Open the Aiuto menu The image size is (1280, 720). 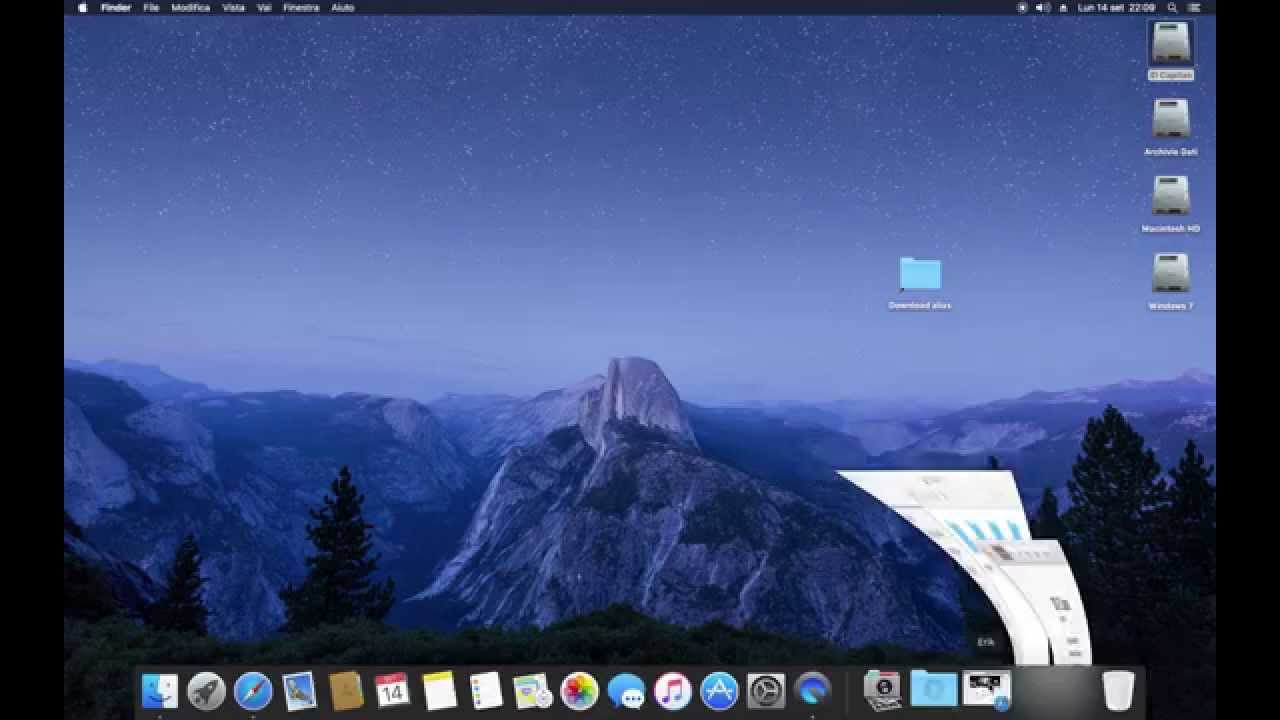342,7
